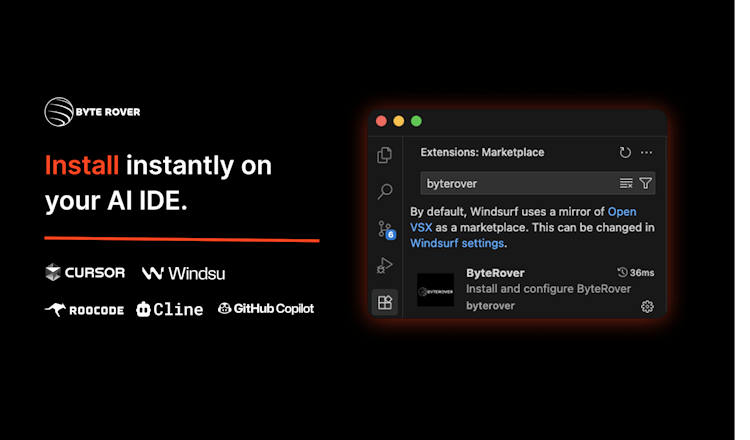Click the ByteRover extension thumbnail
This screenshot has height=440, width=750.
click(435, 291)
